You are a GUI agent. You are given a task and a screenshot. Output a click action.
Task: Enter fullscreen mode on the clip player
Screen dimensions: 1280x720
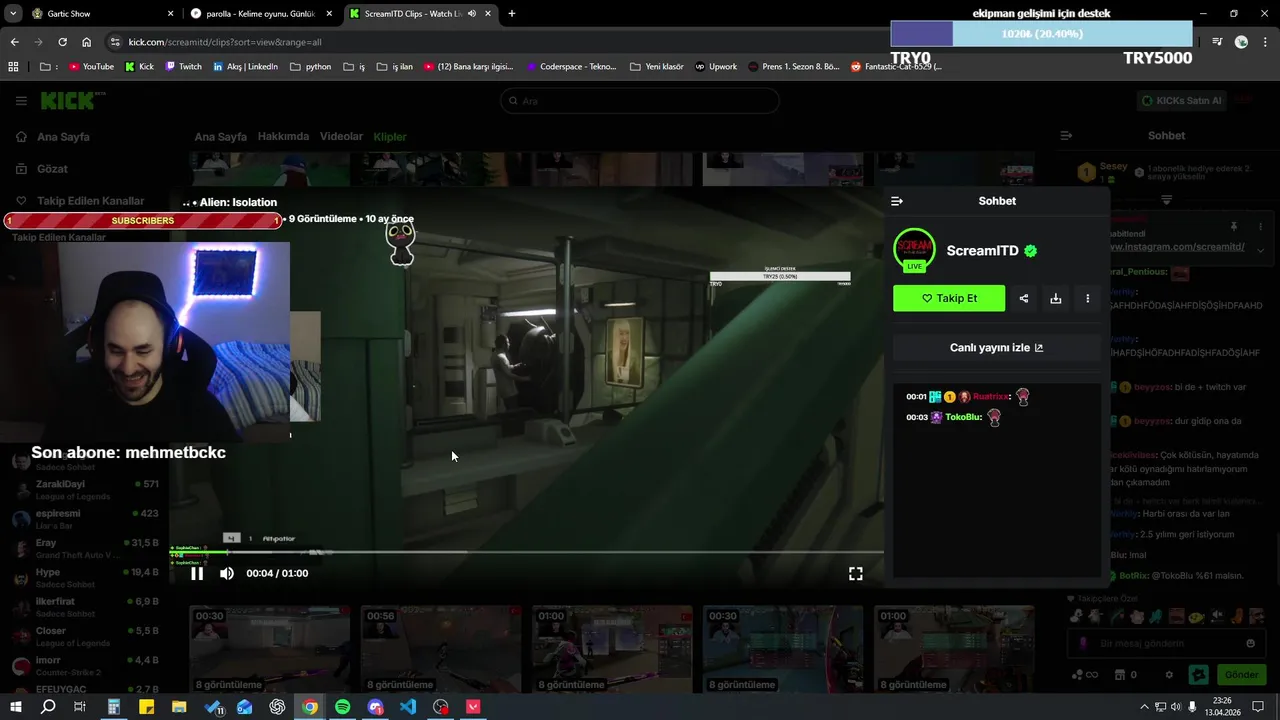856,573
